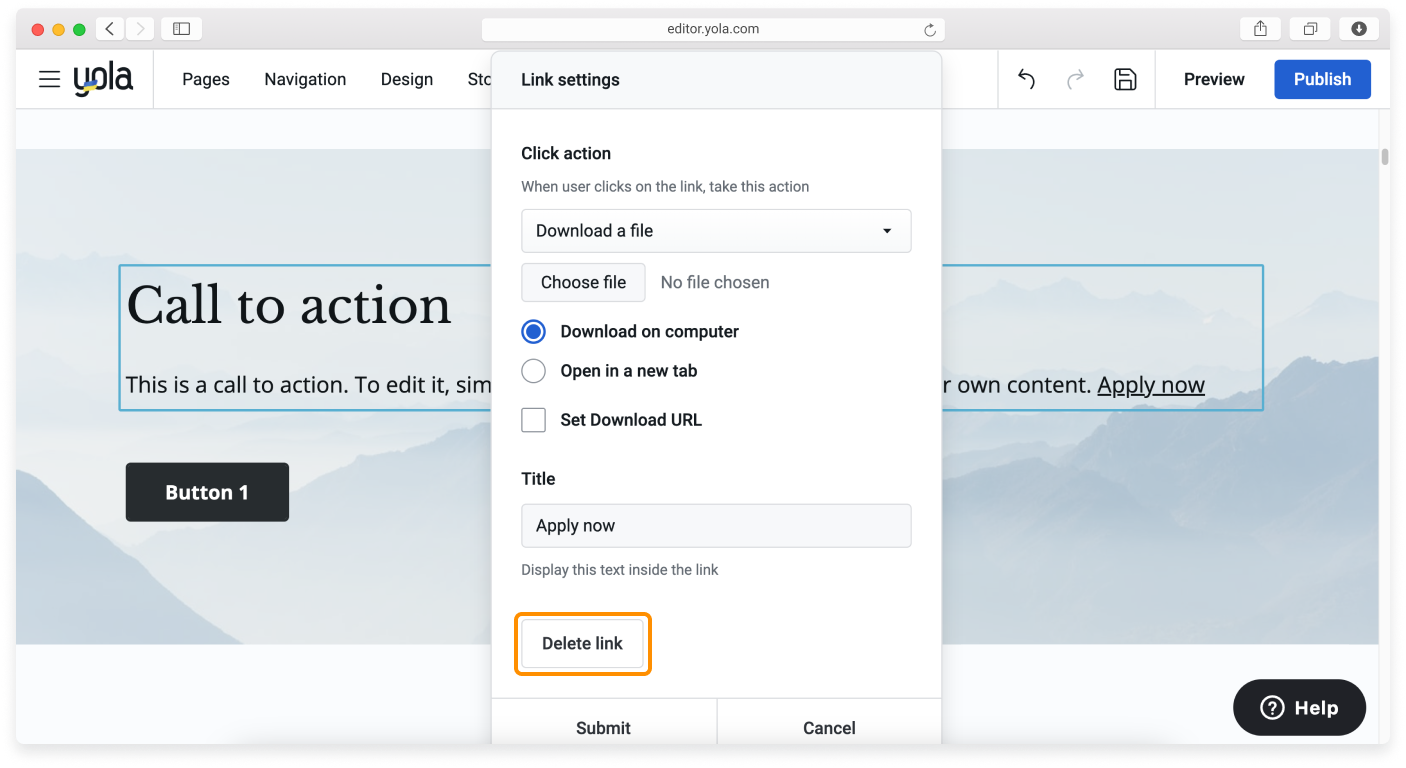The width and height of the screenshot is (1406, 768).
Task: Open the Help widget
Action: [x=1298, y=707]
